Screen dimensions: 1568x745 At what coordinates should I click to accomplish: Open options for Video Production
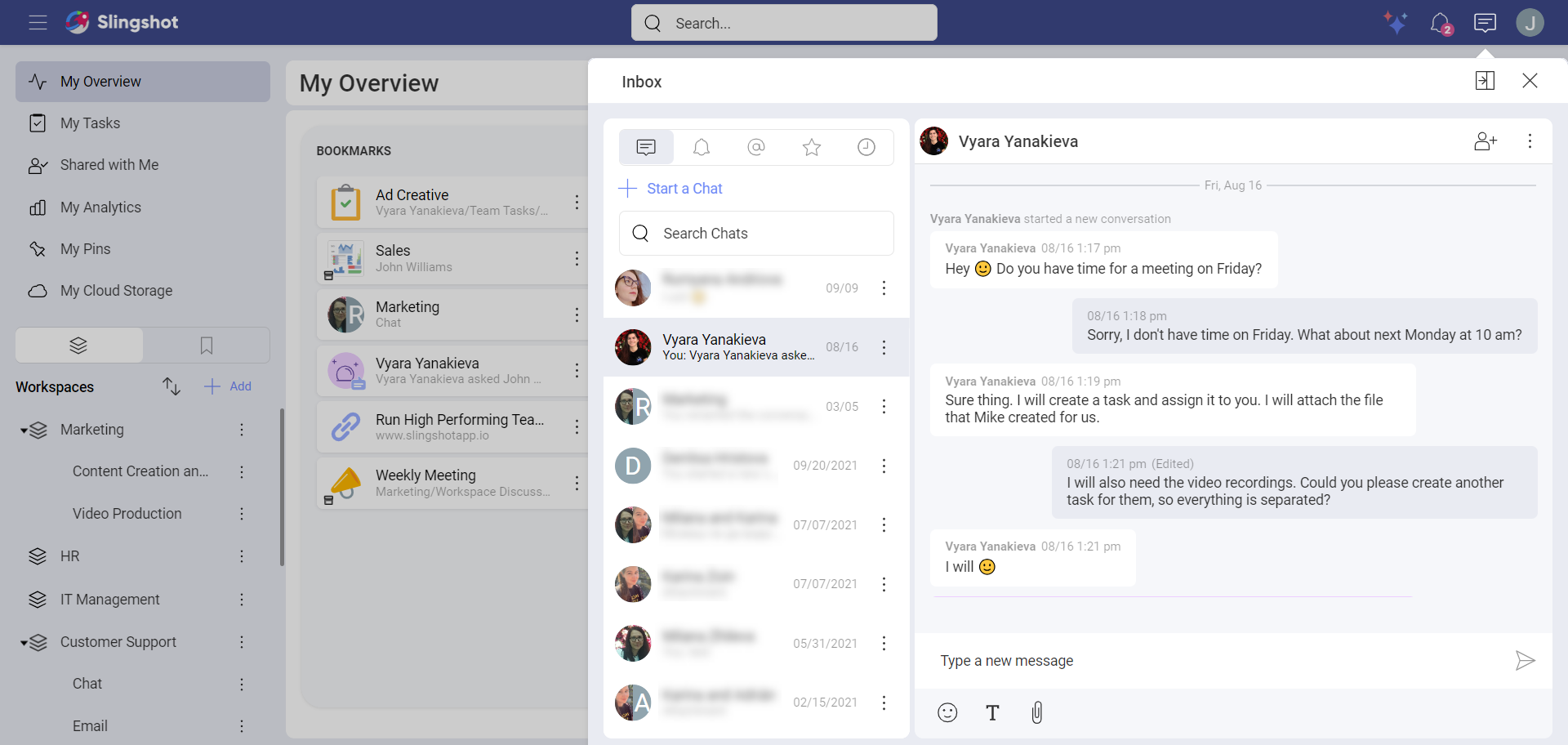click(242, 514)
